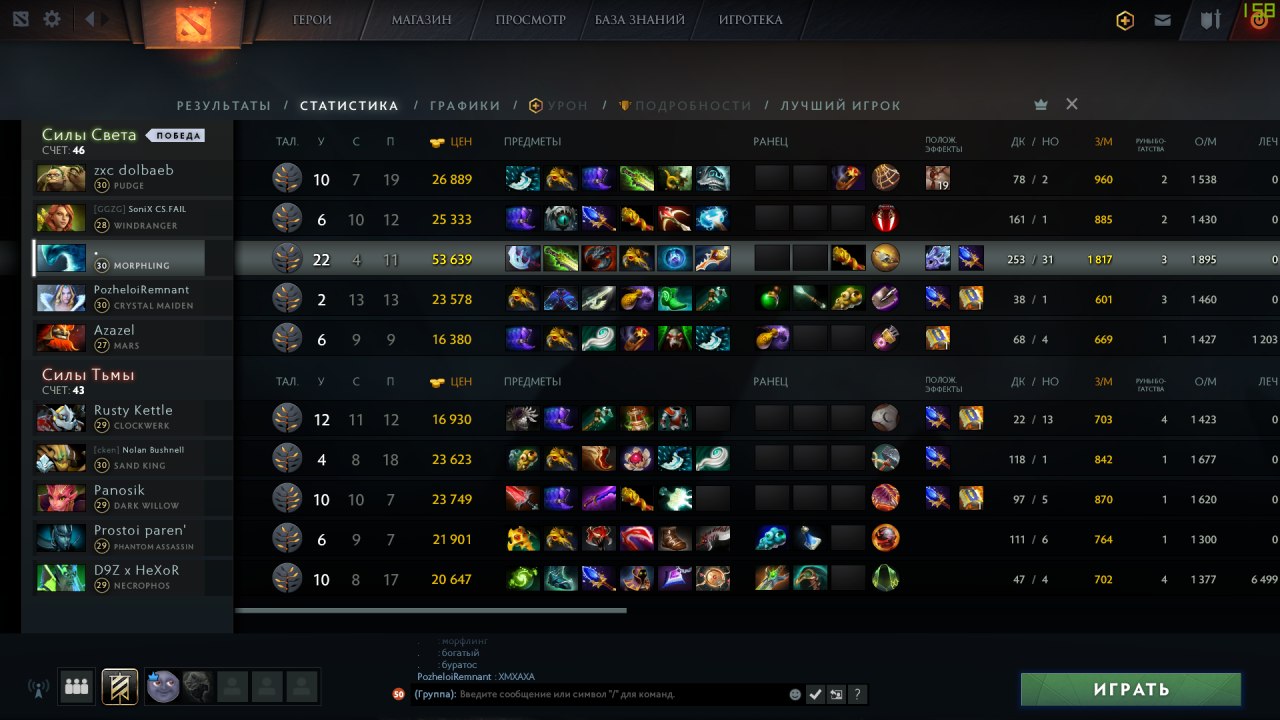This screenshot has width=1280, height=720.
Task: Toggle the highlighted rank banner button
Action: click(x=120, y=687)
